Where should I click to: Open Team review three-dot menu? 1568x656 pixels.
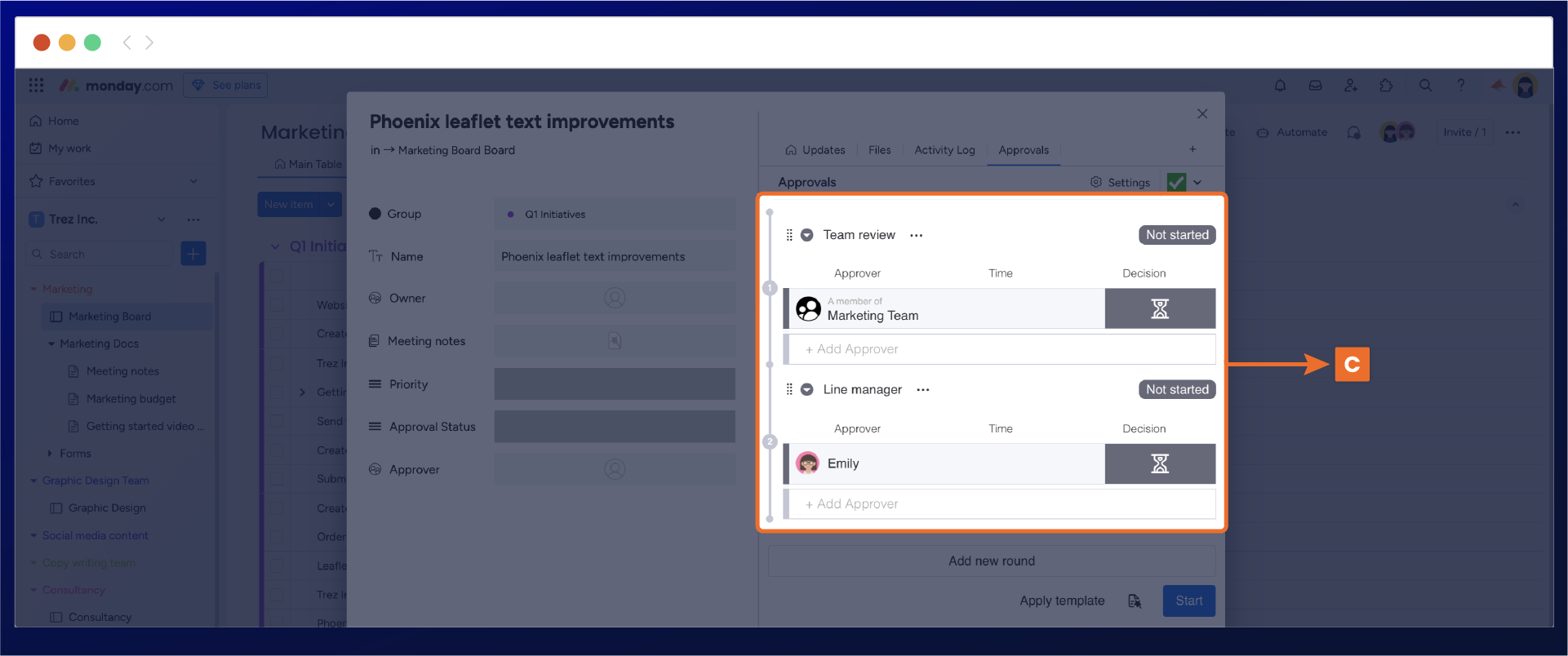tap(917, 236)
